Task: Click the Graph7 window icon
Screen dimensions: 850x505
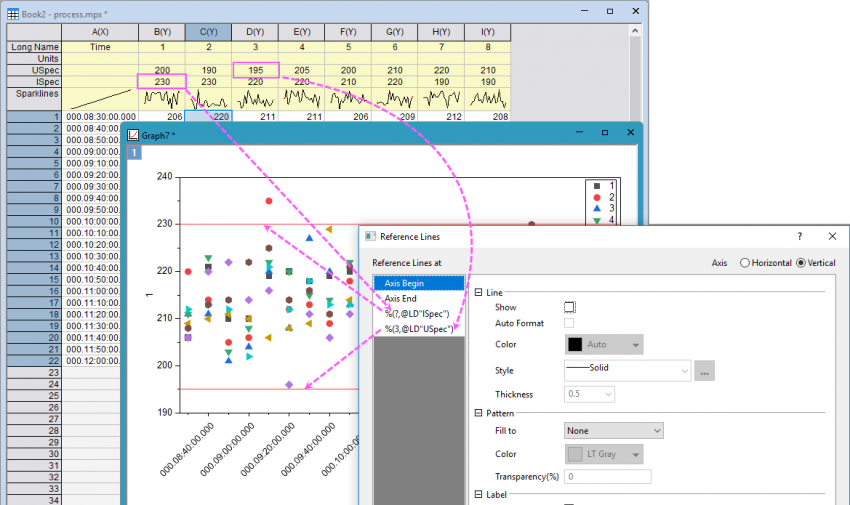Action: point(133,135)
